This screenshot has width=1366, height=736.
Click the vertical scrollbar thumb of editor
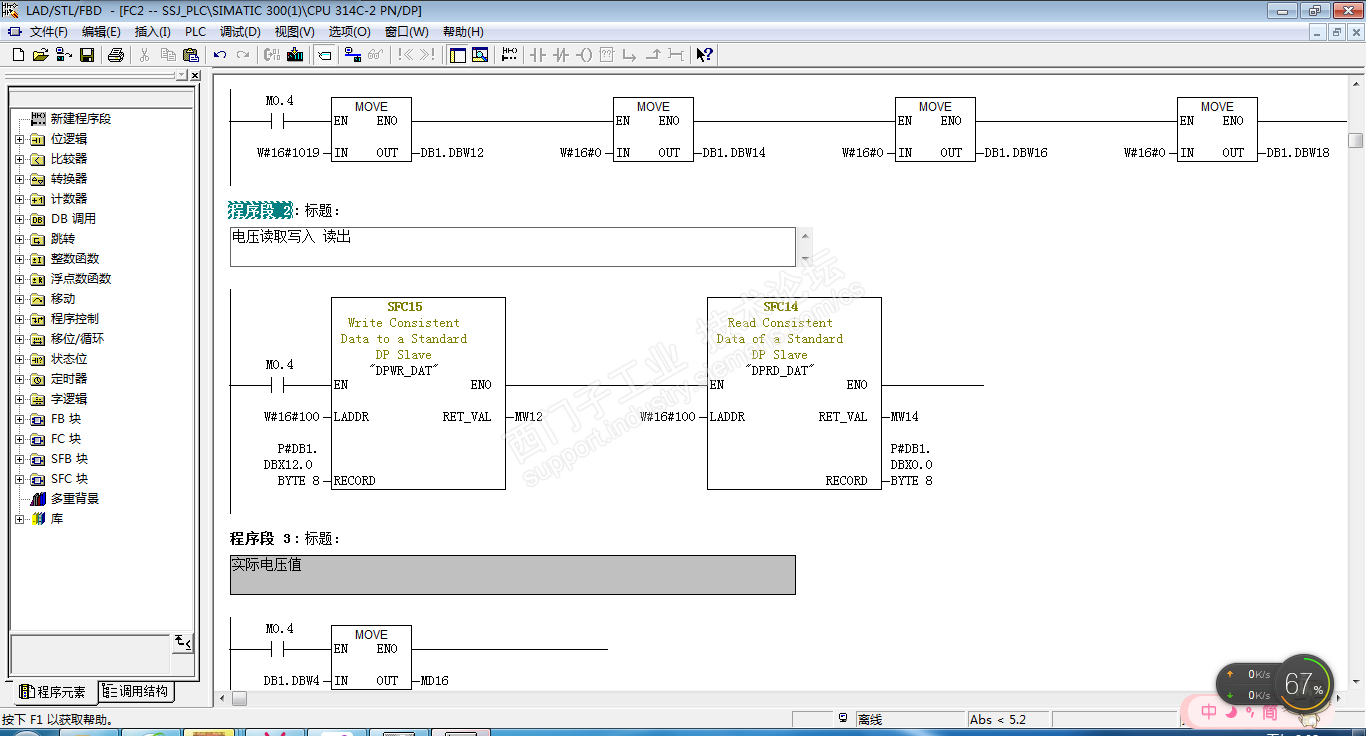click(1356, 140)
